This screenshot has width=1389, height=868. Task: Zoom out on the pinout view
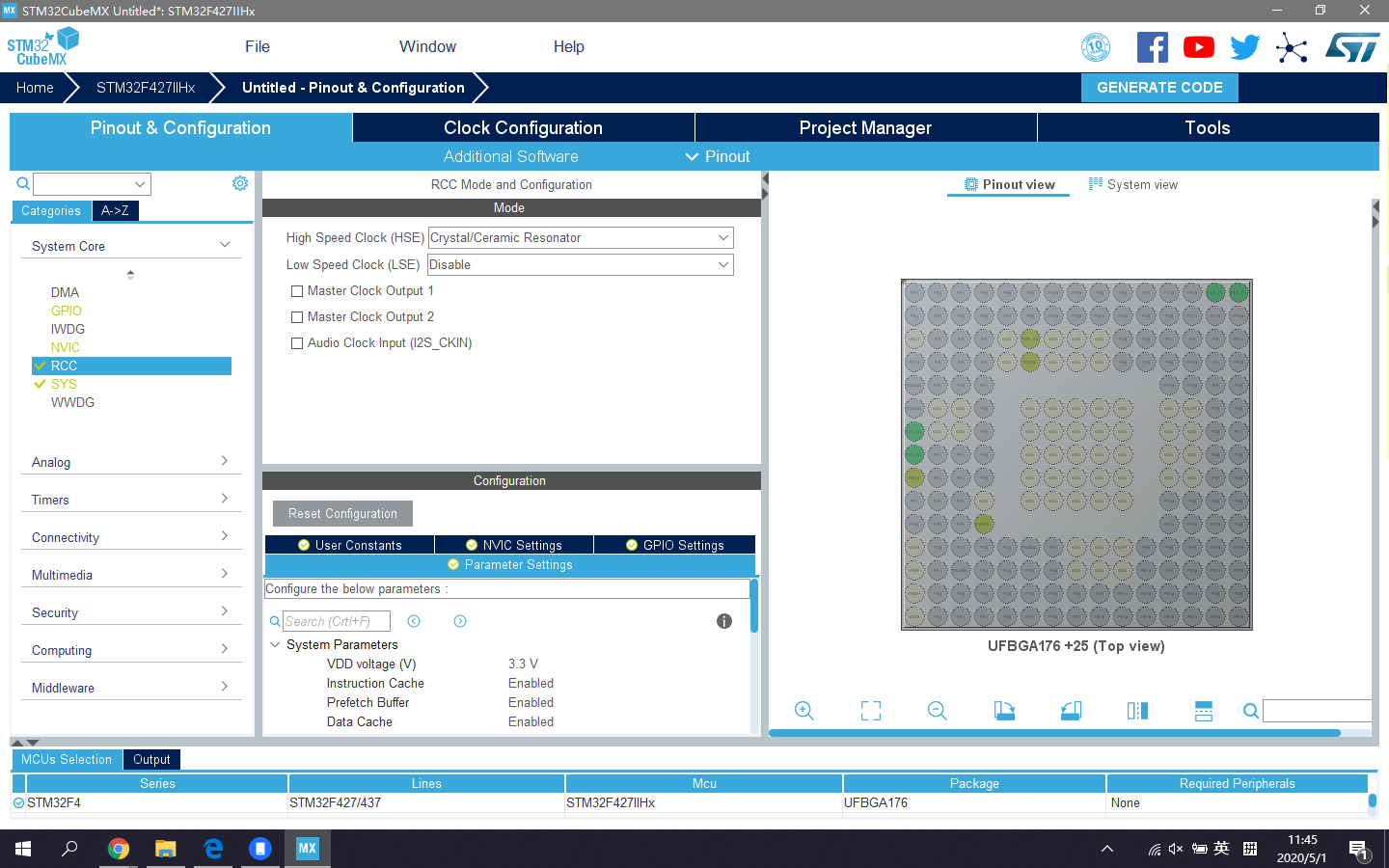937,711
